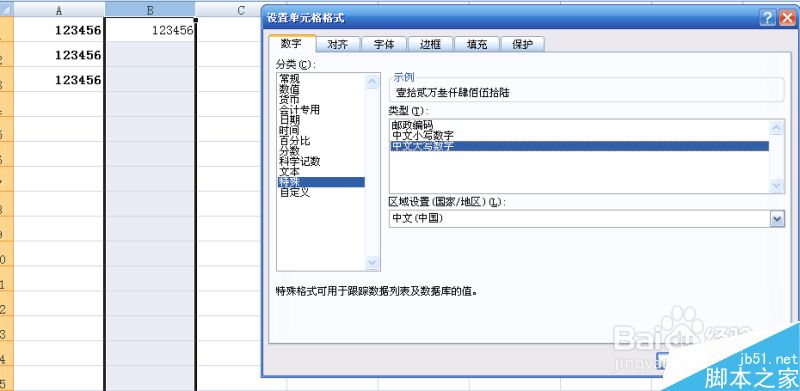Open the 填充 tab
Viewport: 800px width, 391px height.
[477, 44]
